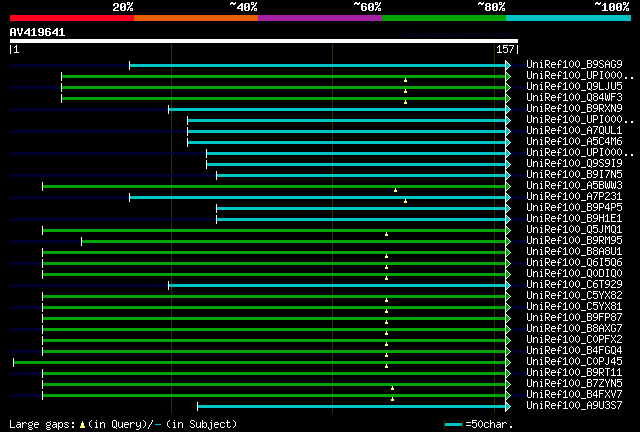This screenshot has width=640, height=432.
Task: Click the purple ~60% identity legend segment
Action: coord(320,18)
